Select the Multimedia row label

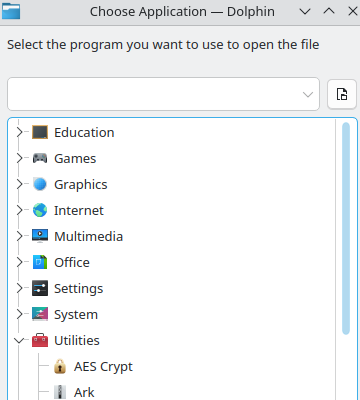88,237
